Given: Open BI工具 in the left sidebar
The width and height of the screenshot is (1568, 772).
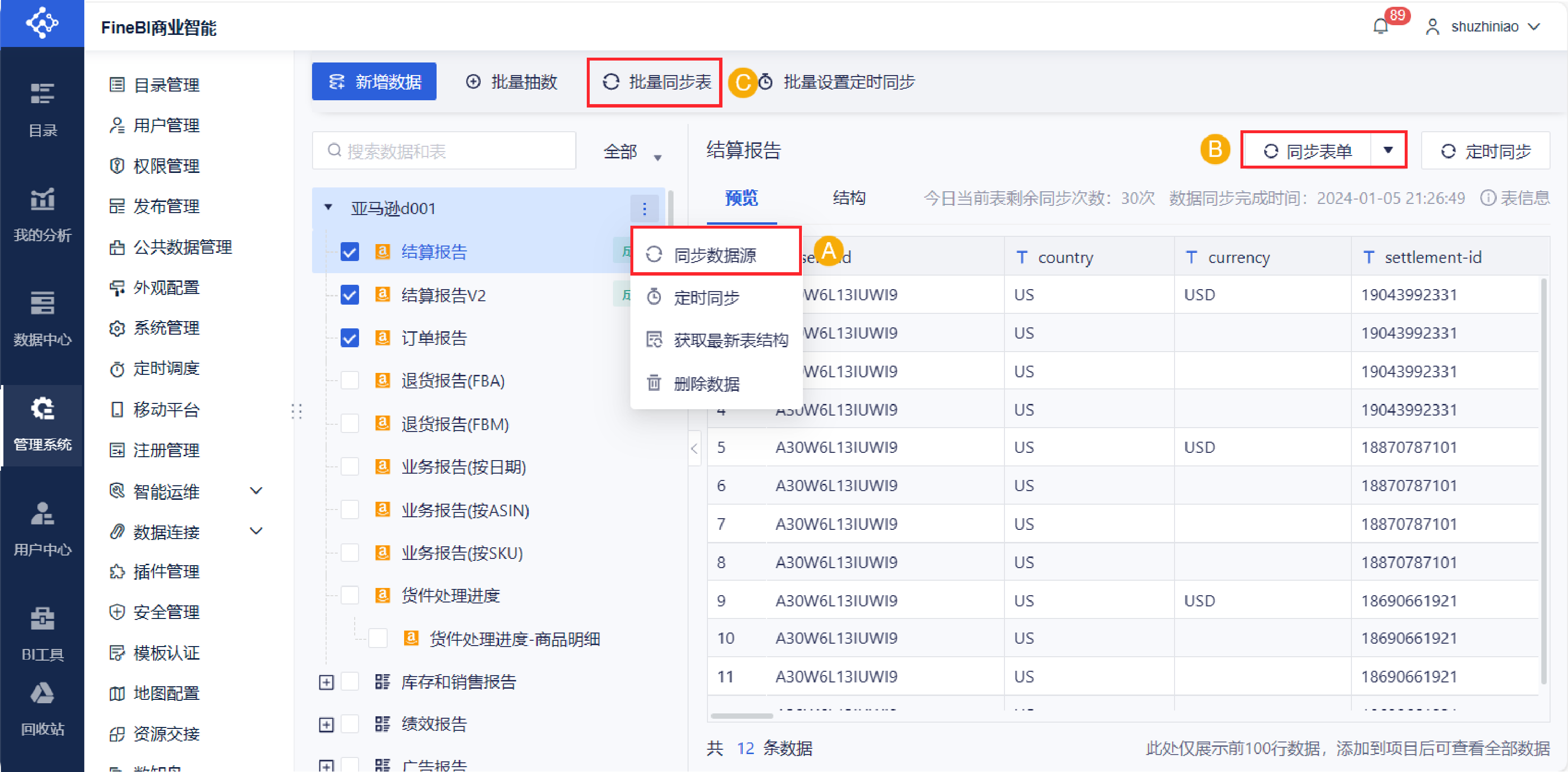Looking at the screenshot, I should 42,633.
